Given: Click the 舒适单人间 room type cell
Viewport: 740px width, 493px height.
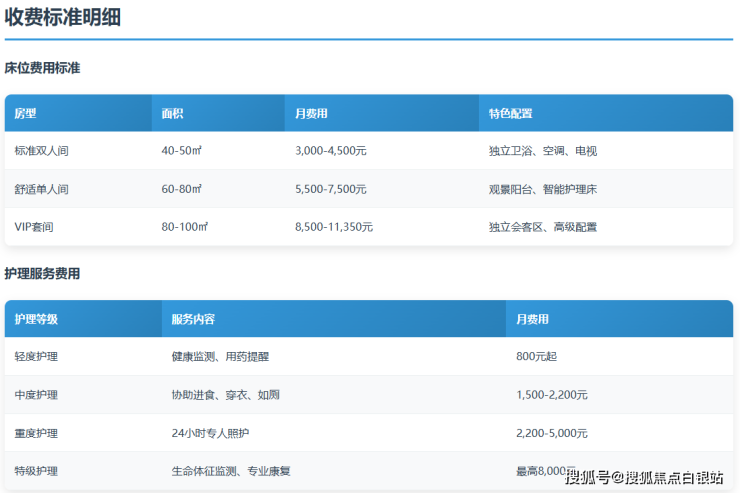Looking at the screenshot, I should coord(41,189).
